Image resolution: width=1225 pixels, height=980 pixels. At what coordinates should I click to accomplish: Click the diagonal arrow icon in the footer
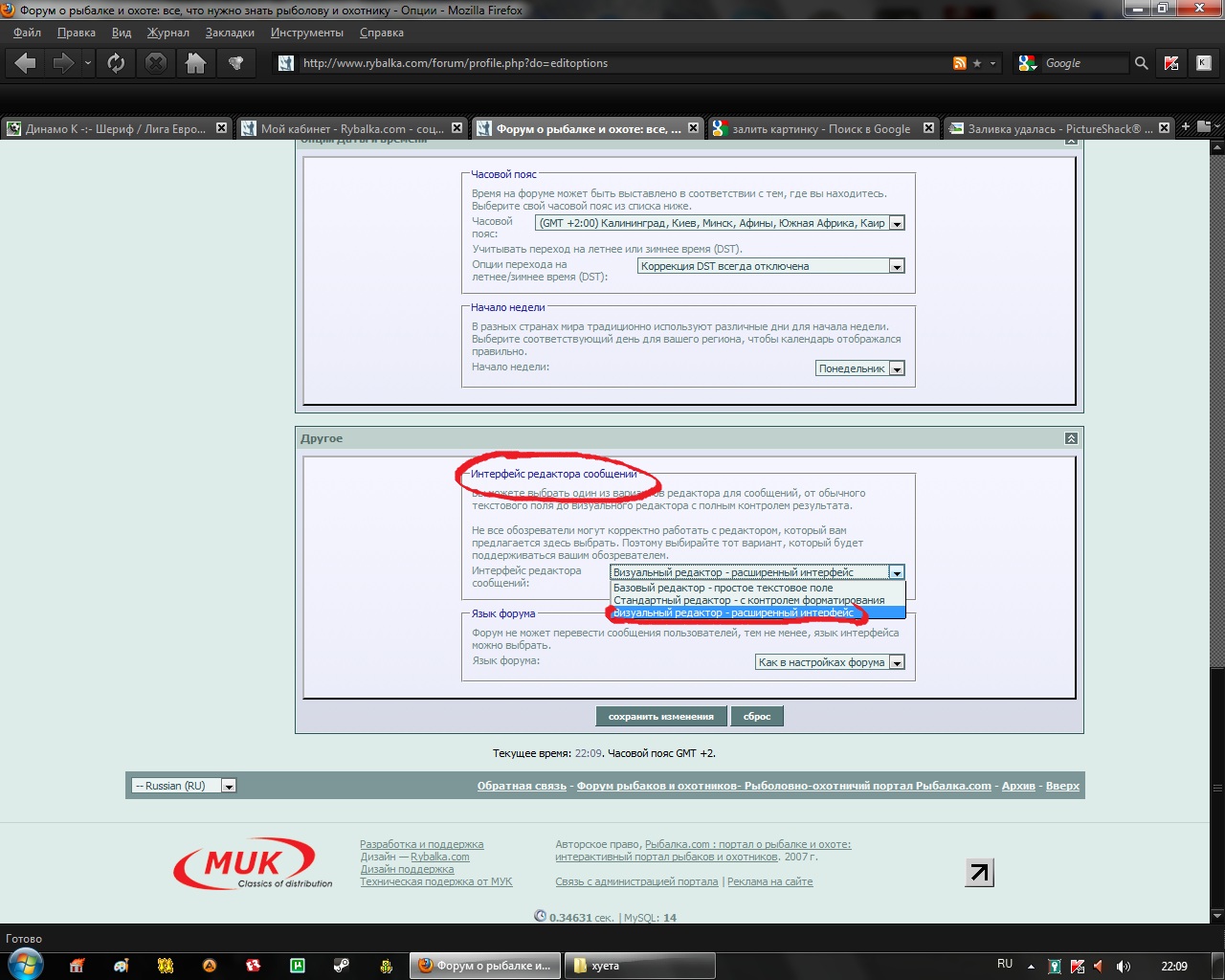tap(979, 872)
